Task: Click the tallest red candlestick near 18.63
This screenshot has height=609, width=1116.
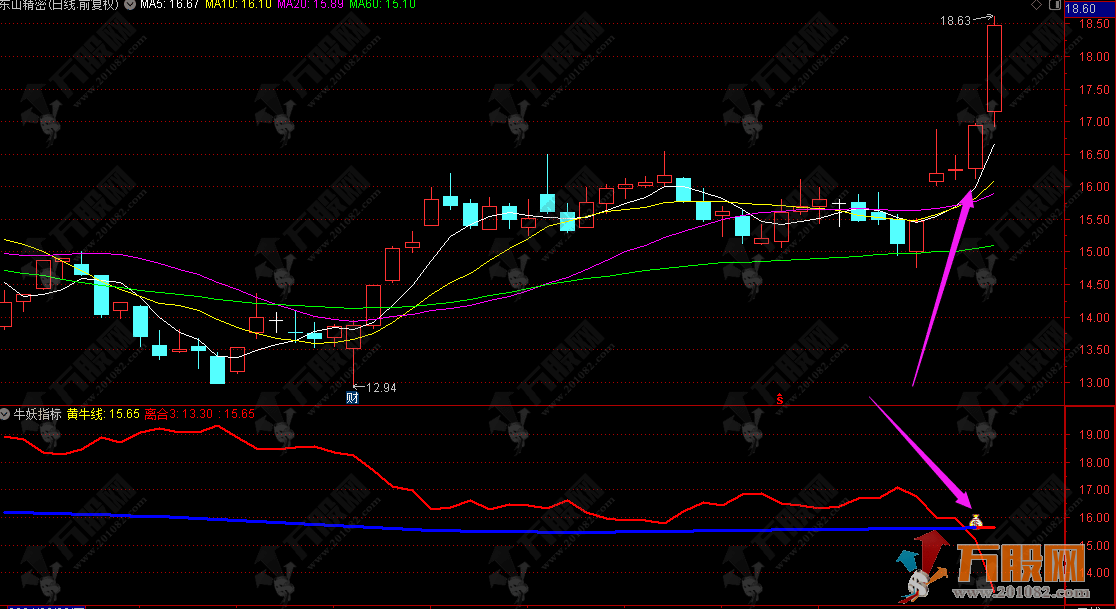Action: [x=994, y=68]
